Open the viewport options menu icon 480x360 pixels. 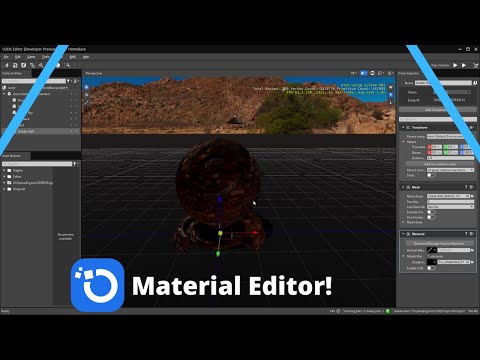391,73
